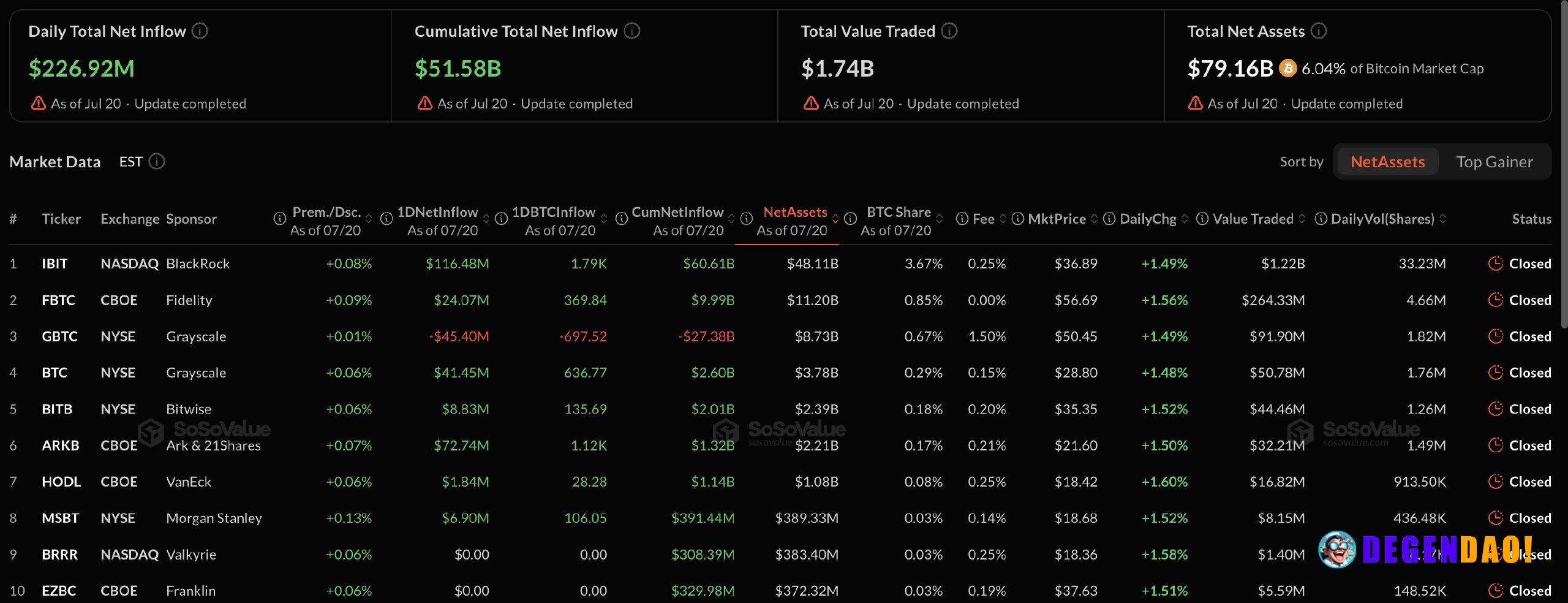Click the clock status icon for HODL
This screenshot has width=1568, height=603.
coord(1496,482)
